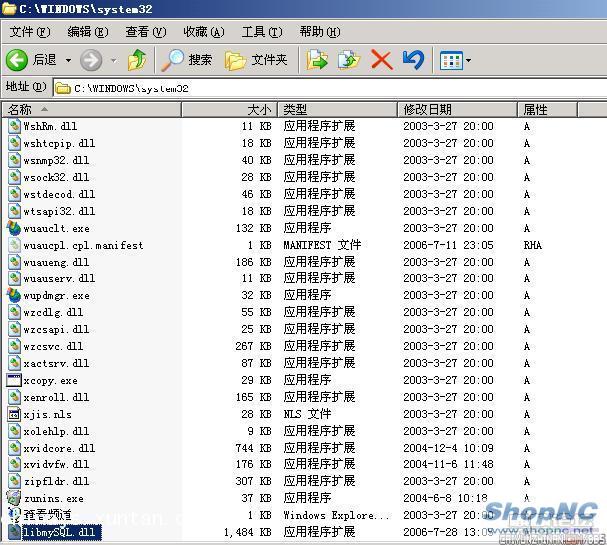Click the xvidvfw.dll file name
The width and height of the screenshot is (607, 545).
pos(56,464)
